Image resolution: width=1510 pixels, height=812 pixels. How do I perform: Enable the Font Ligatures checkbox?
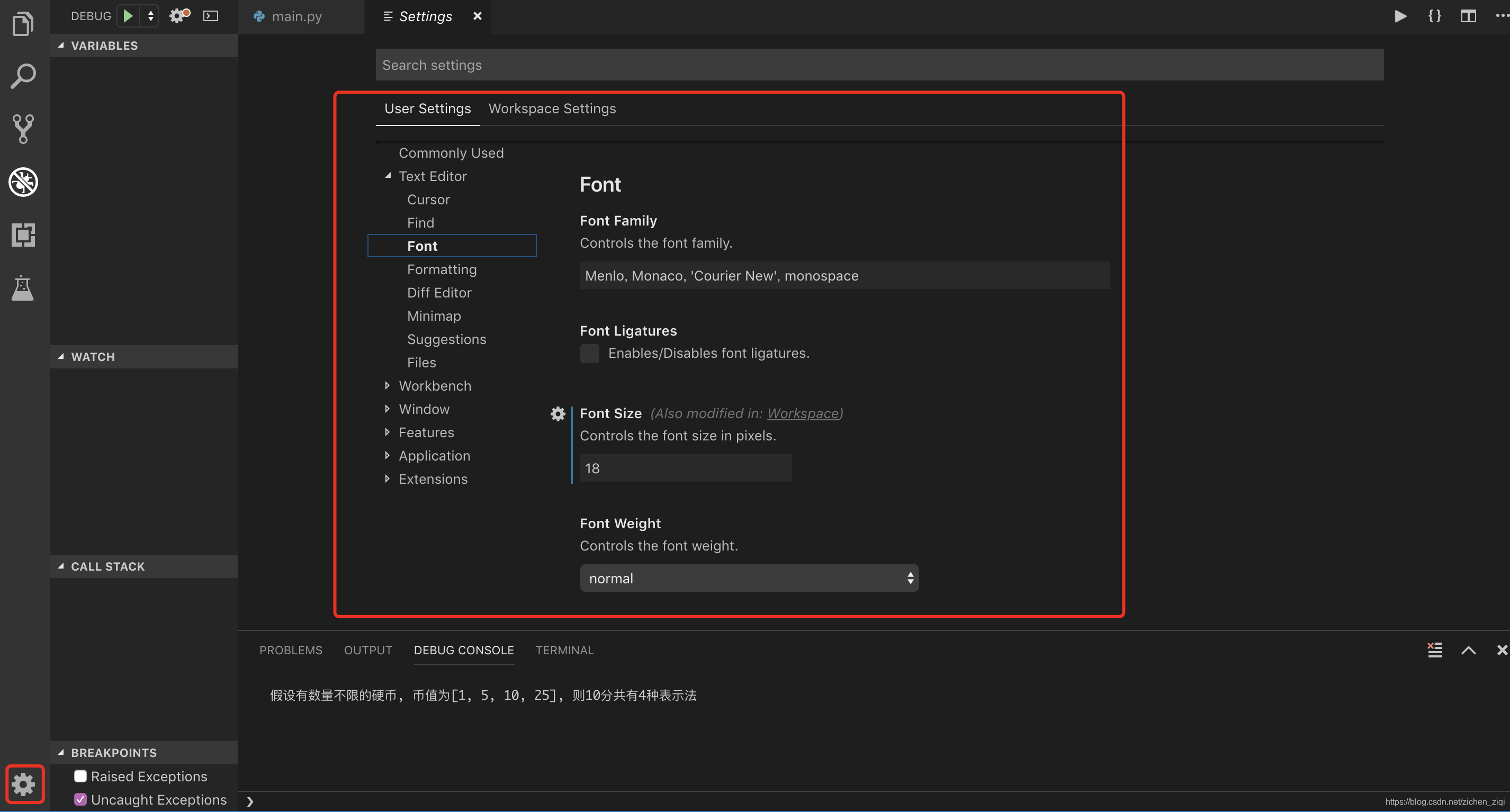click(x=589, y=353)
